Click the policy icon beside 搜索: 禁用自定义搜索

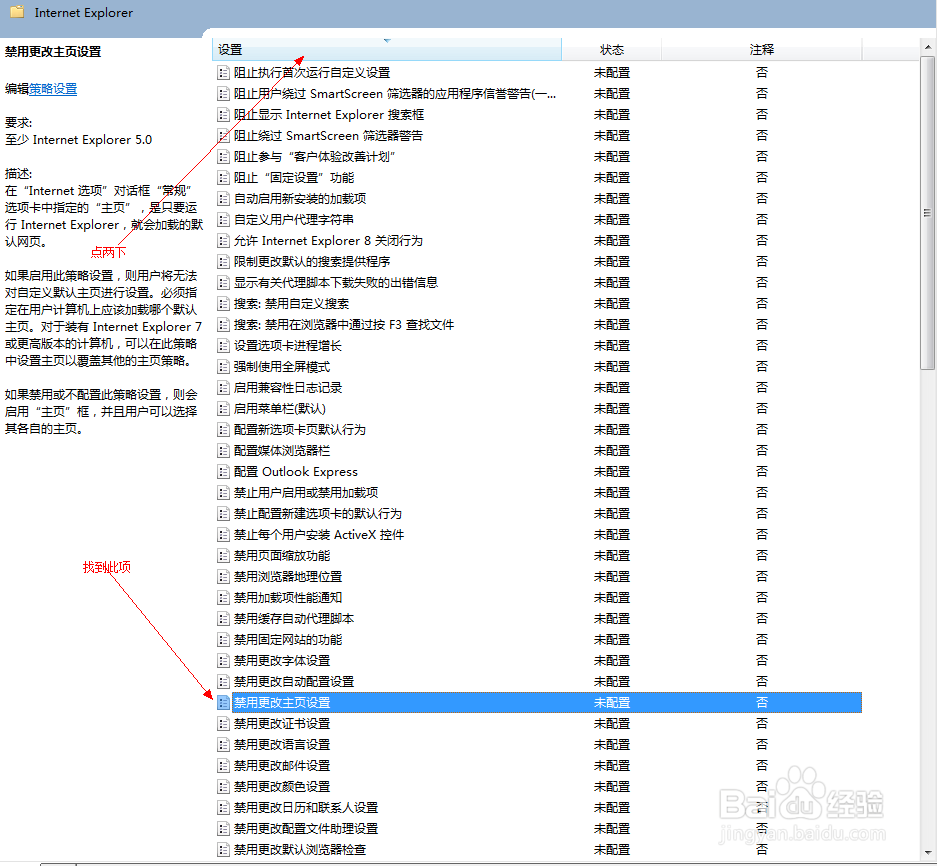(223, 304)
